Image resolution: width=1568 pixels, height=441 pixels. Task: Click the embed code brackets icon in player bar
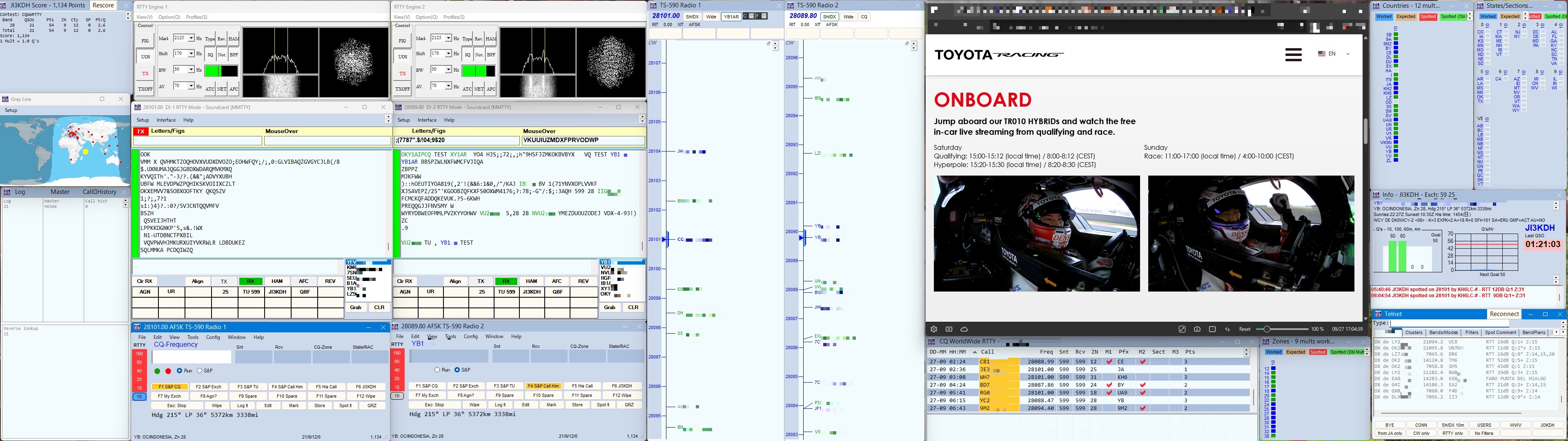click(1227, 329)
